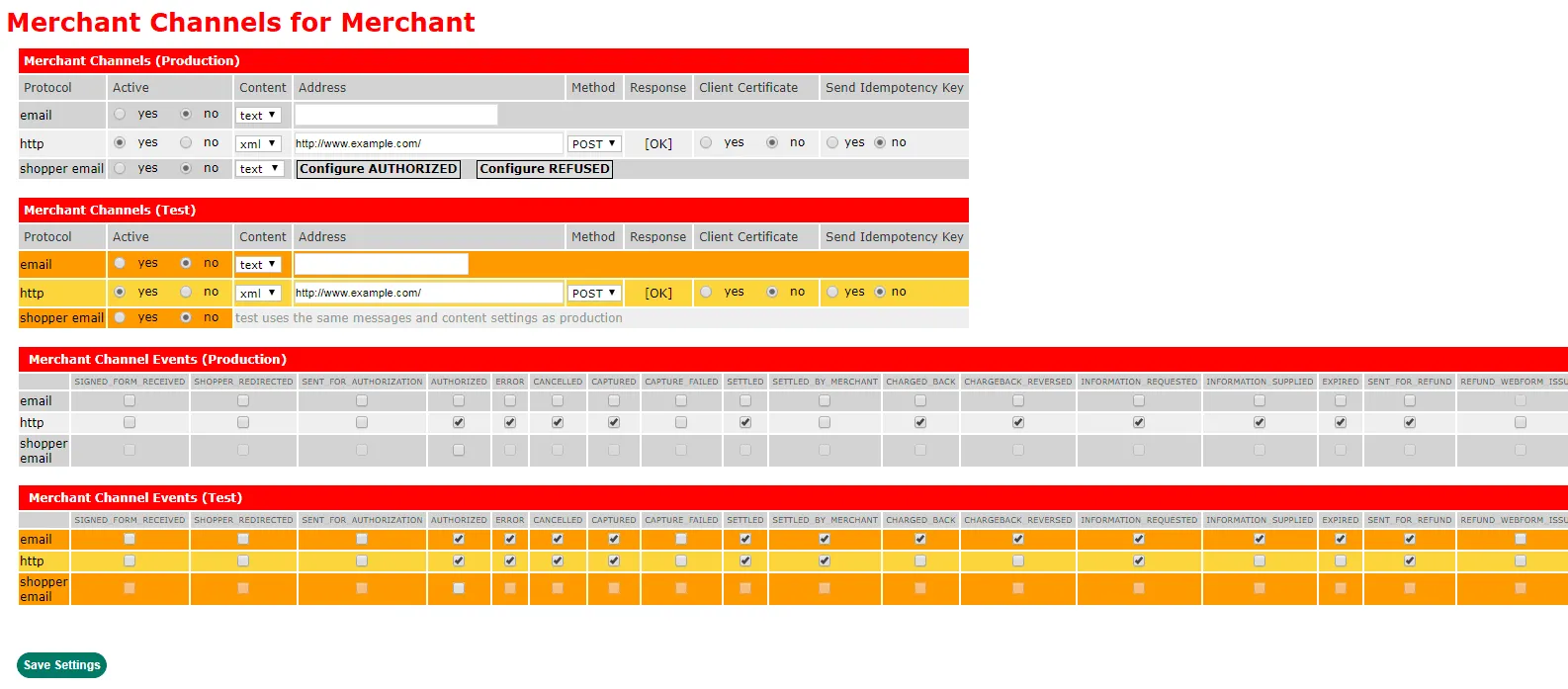Enable Send Idempotency Key for Production http
Viewport: 1568px width, 689px height.
(832, 142)
